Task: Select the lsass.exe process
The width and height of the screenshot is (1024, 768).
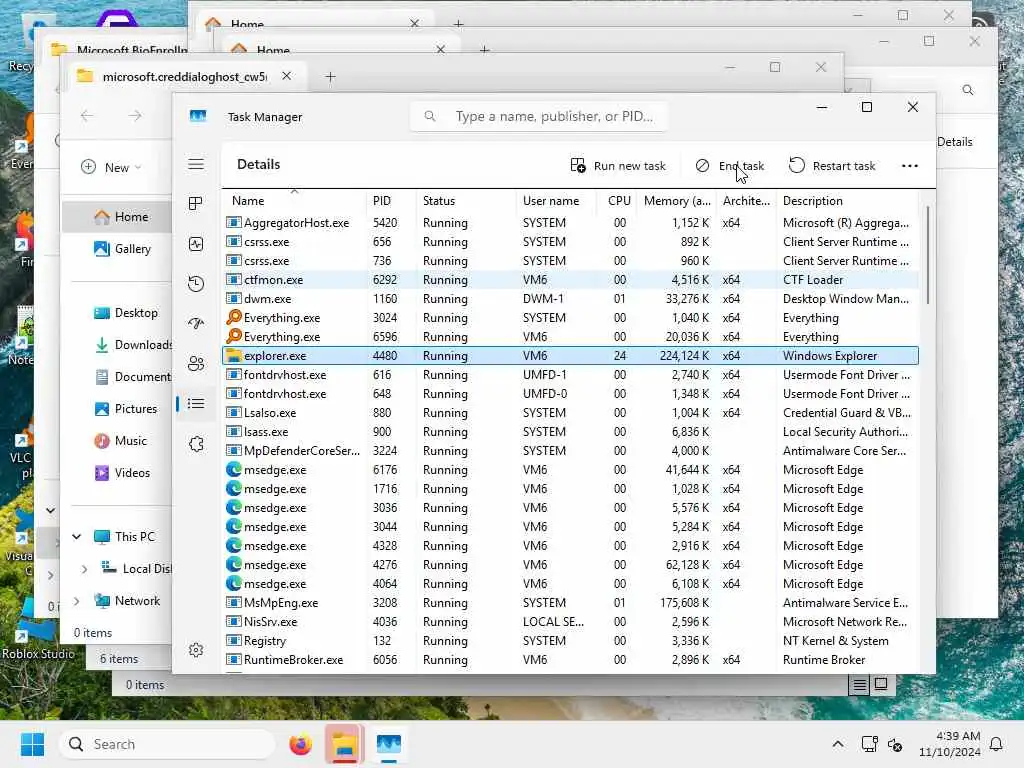Action: click(570, 432)
